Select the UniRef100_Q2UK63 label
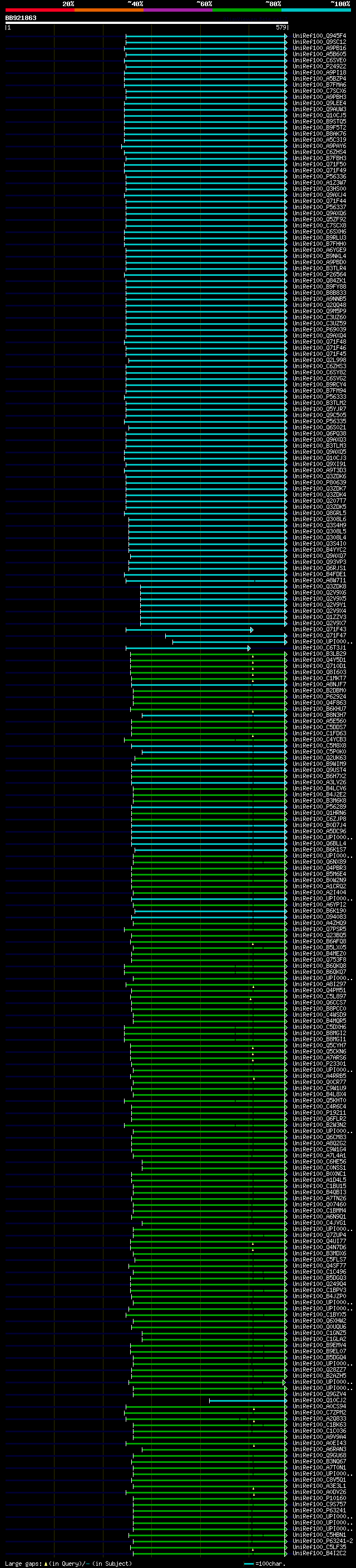 point(319,758)
